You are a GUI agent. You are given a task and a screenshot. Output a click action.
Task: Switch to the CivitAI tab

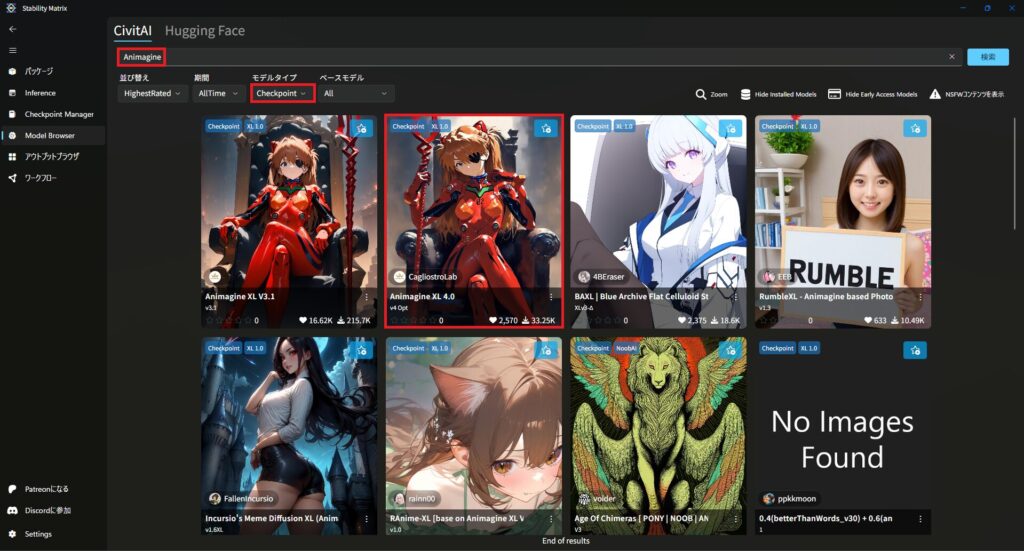[133, 31]
